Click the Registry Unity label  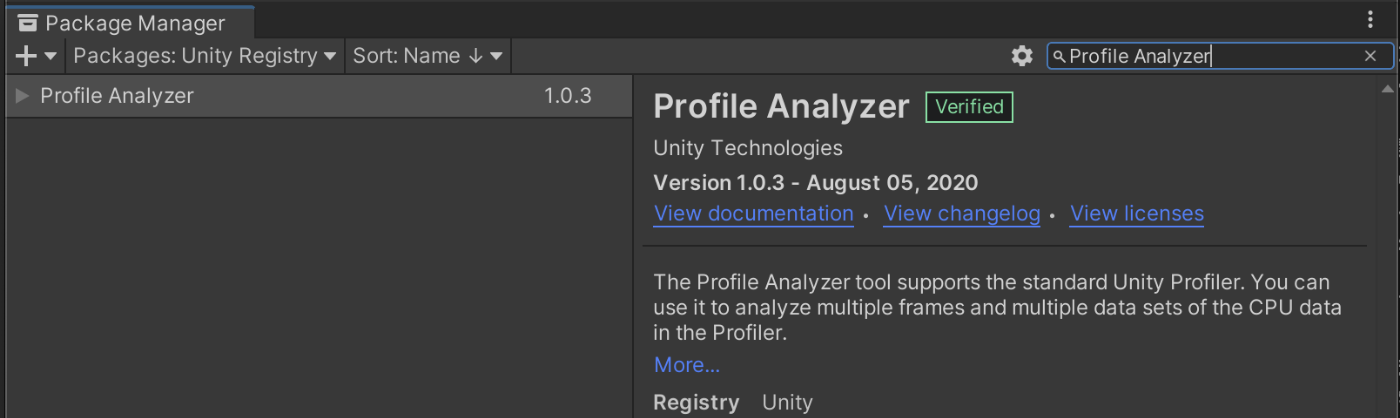pos(733,403)
